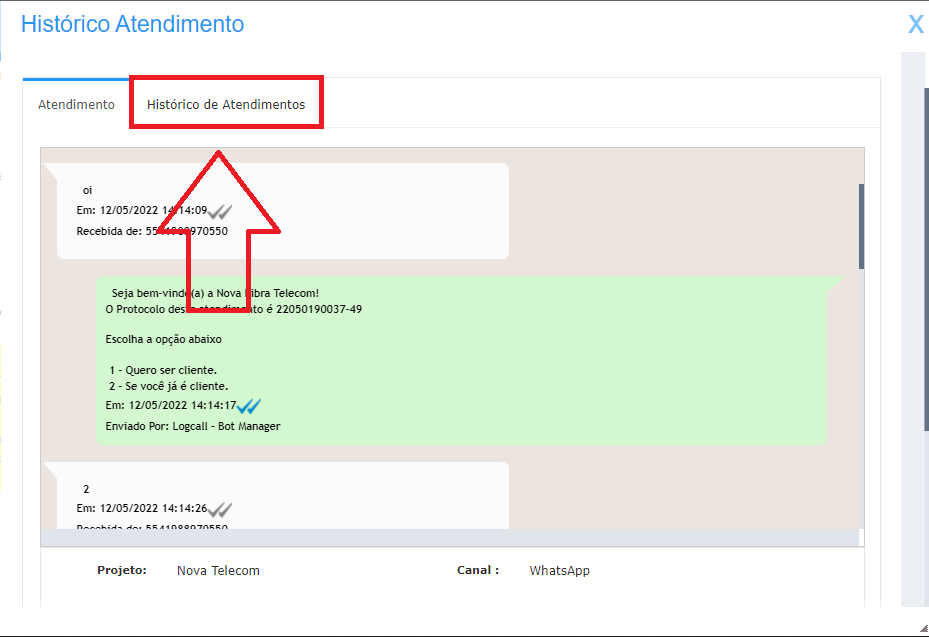Click the "Histórico Atendimento" dialog title

(132, 24)
